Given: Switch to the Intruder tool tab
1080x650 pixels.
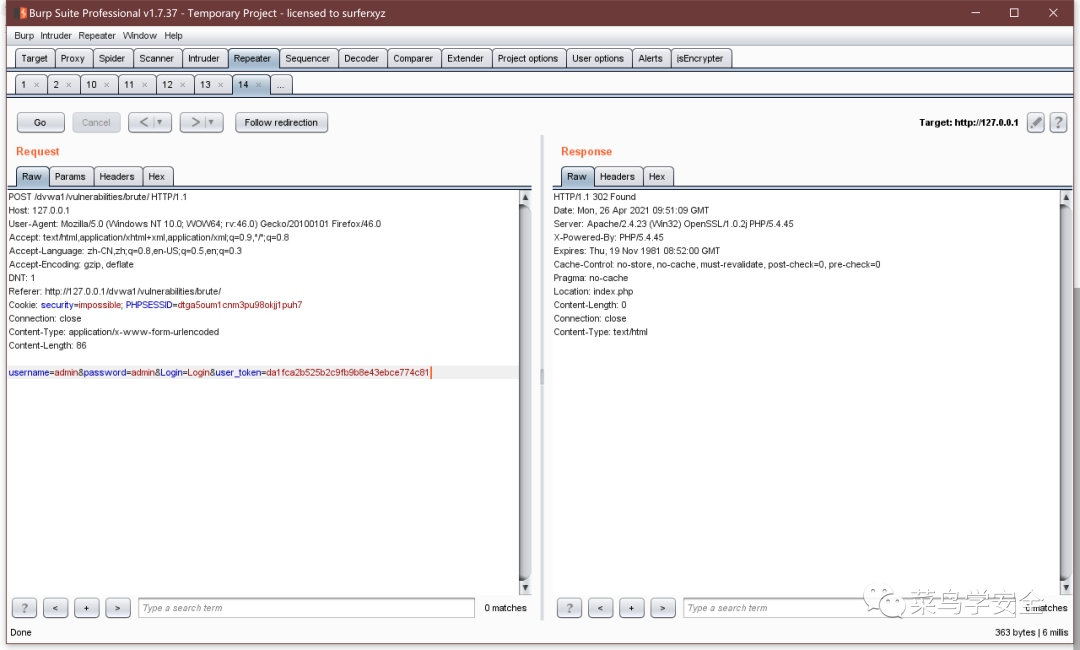Looking at the screenshot, I should coord(204,59).
